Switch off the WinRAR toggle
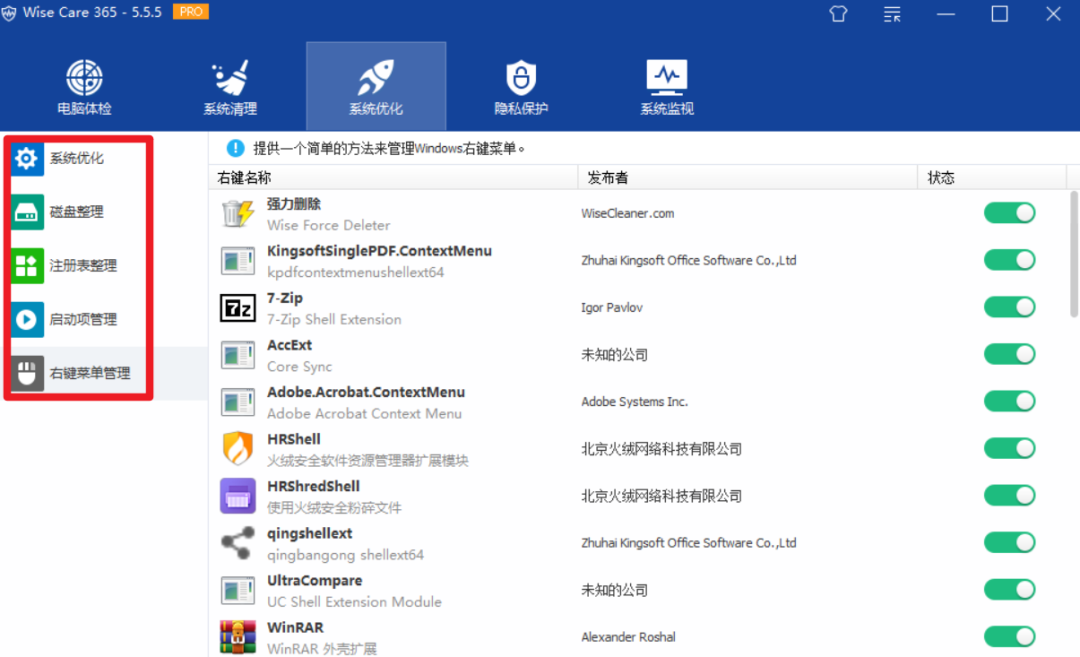 pyautogui.click(x=1009, y=636)
